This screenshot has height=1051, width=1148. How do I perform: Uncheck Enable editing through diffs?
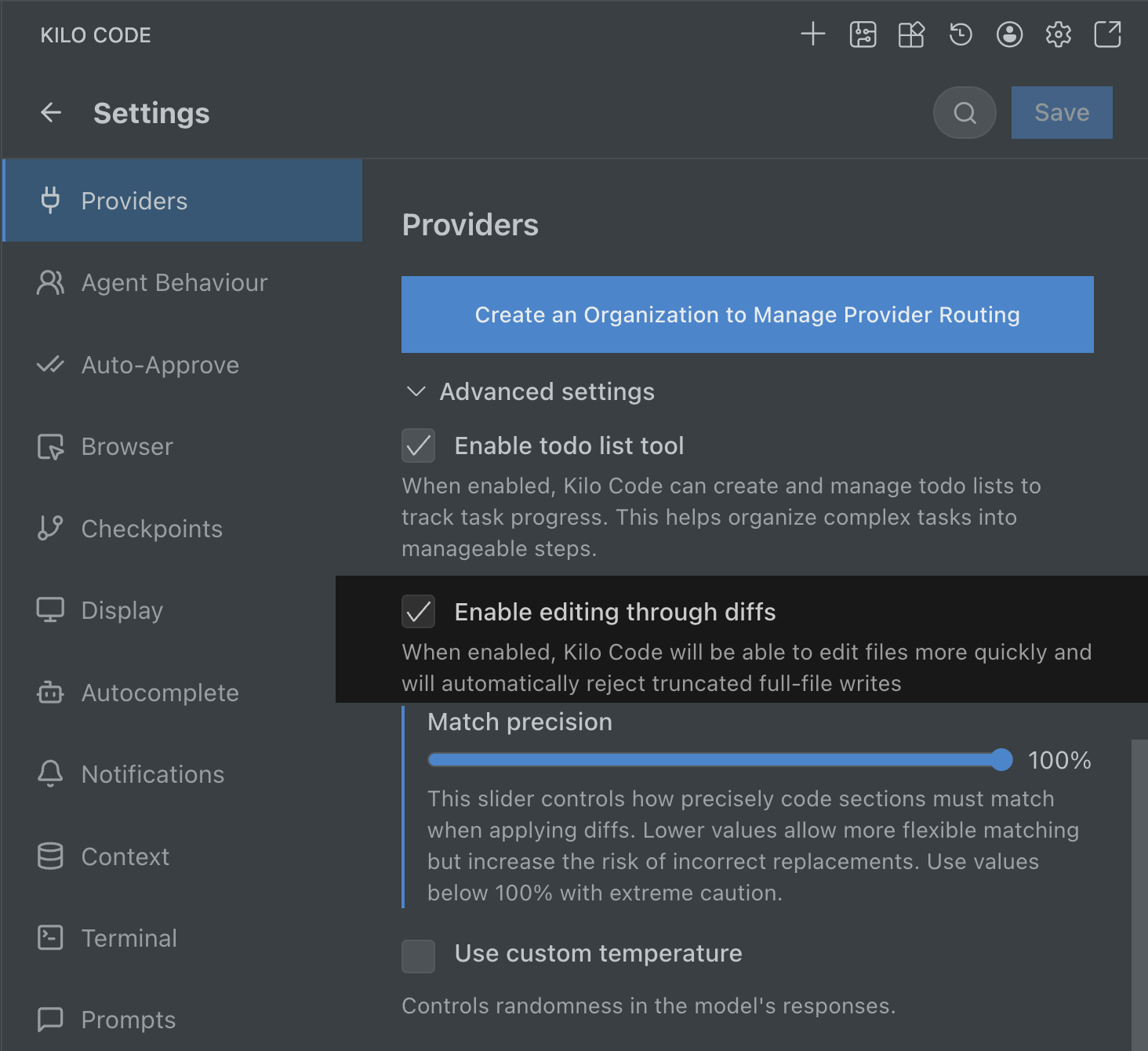coord(419,612)
